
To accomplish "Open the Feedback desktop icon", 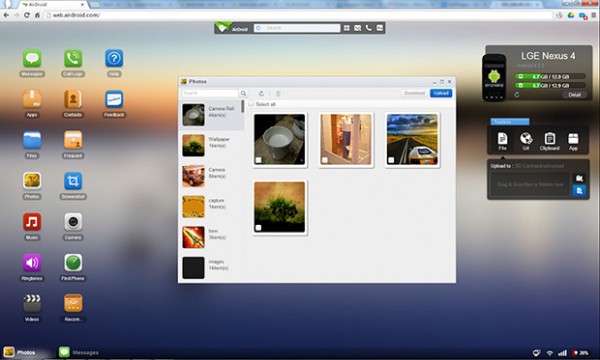I will [x=114, y=99].
